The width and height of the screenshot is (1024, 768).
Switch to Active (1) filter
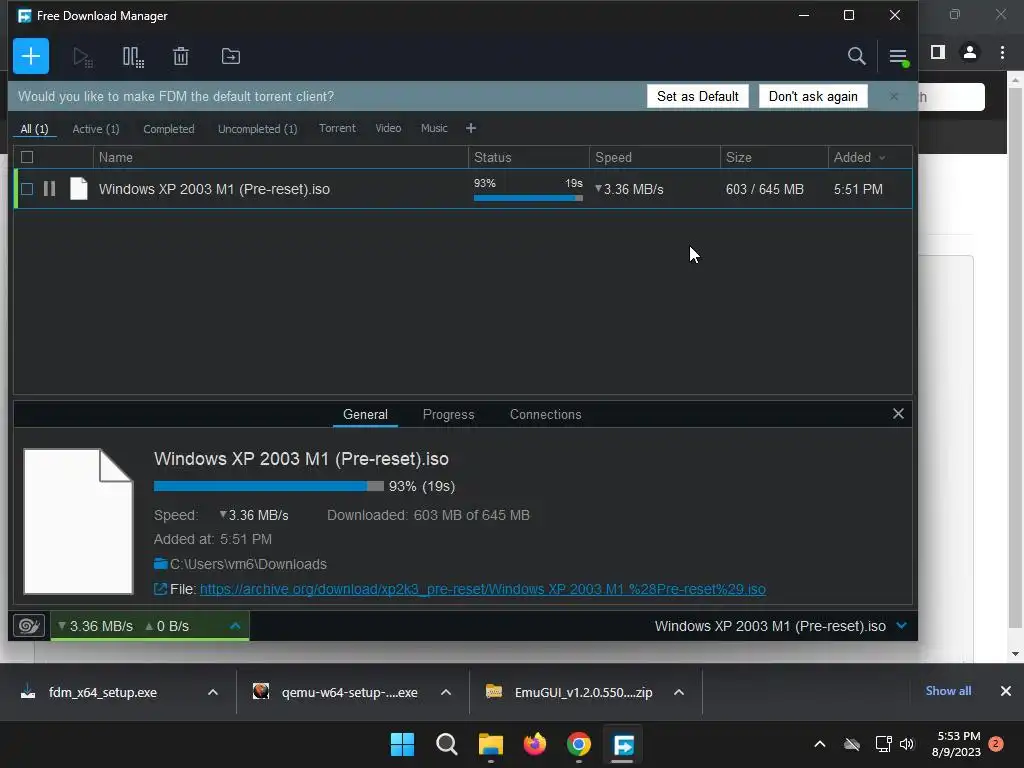point(96,129)
